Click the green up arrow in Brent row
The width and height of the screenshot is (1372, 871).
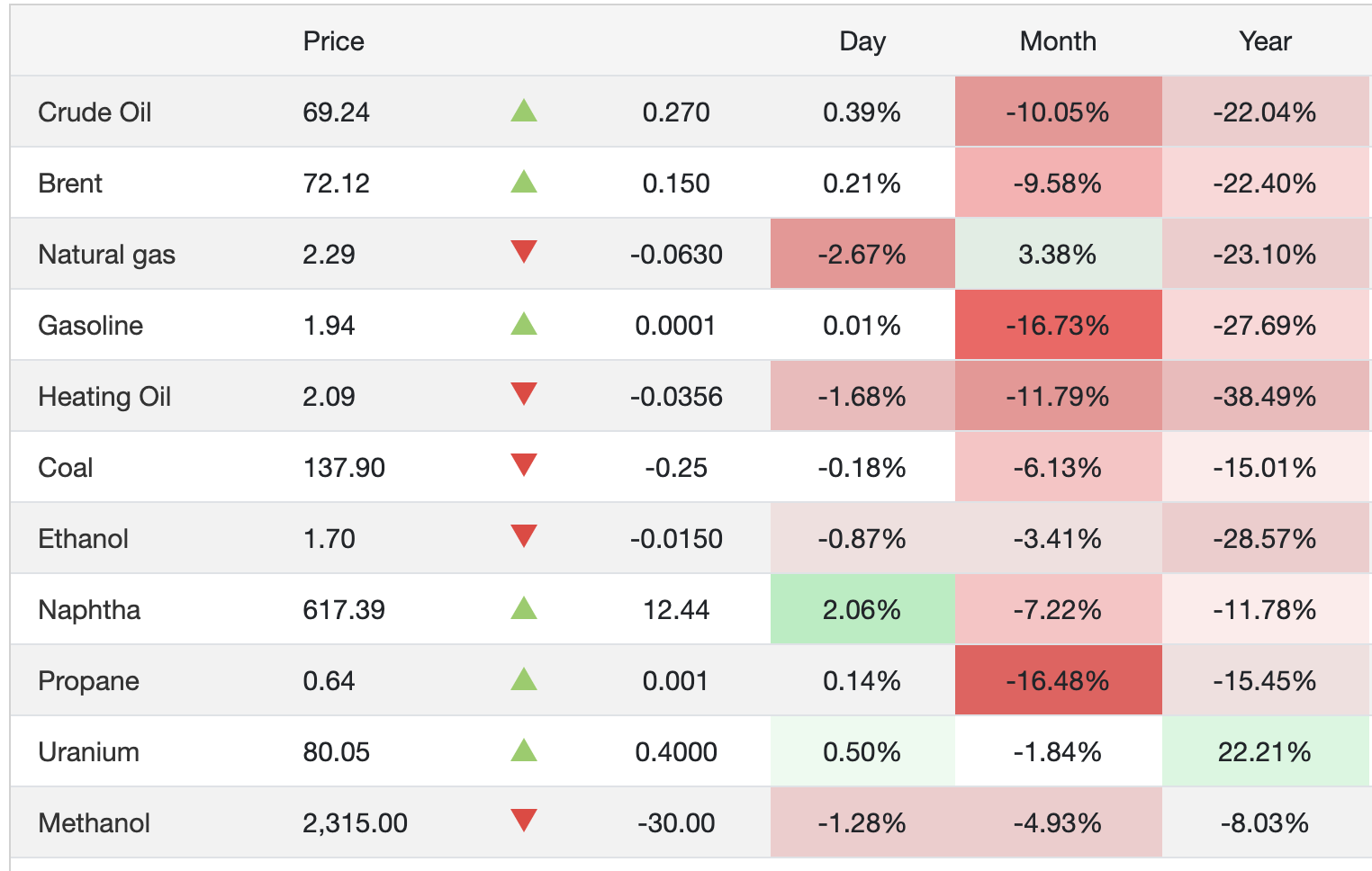pos(524,182)
